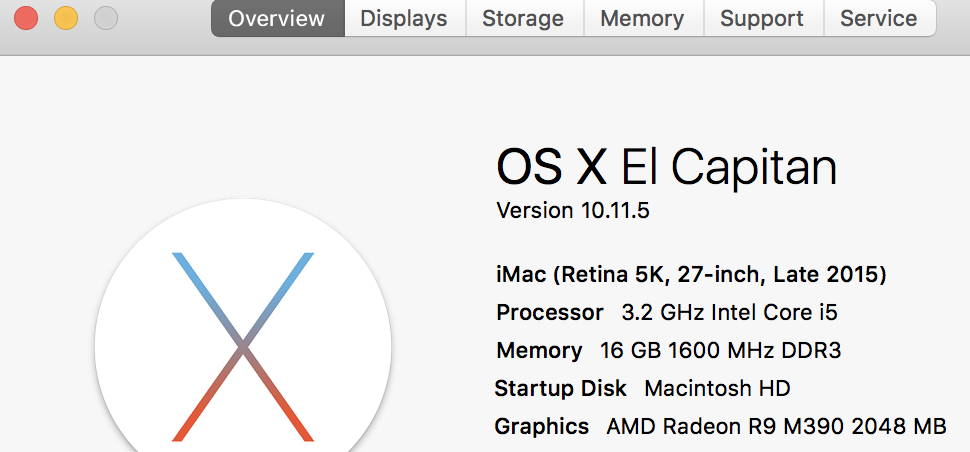Open the Displays tab
The width and height of the screenshot is (970, 452).
[405, 19]
